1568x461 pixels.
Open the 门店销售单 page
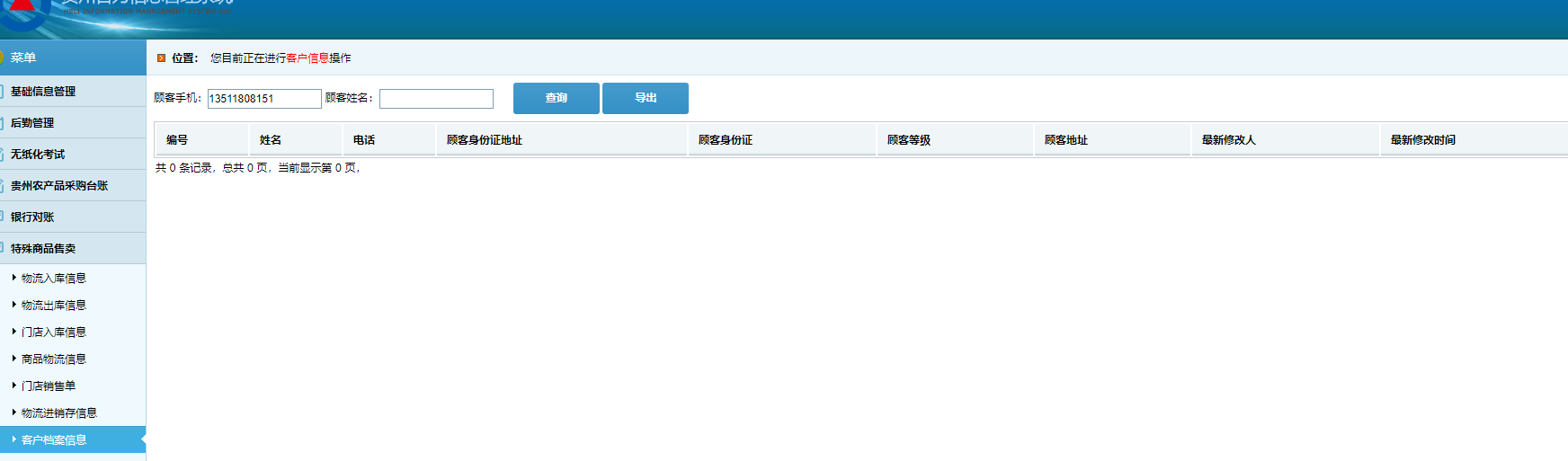49,386
